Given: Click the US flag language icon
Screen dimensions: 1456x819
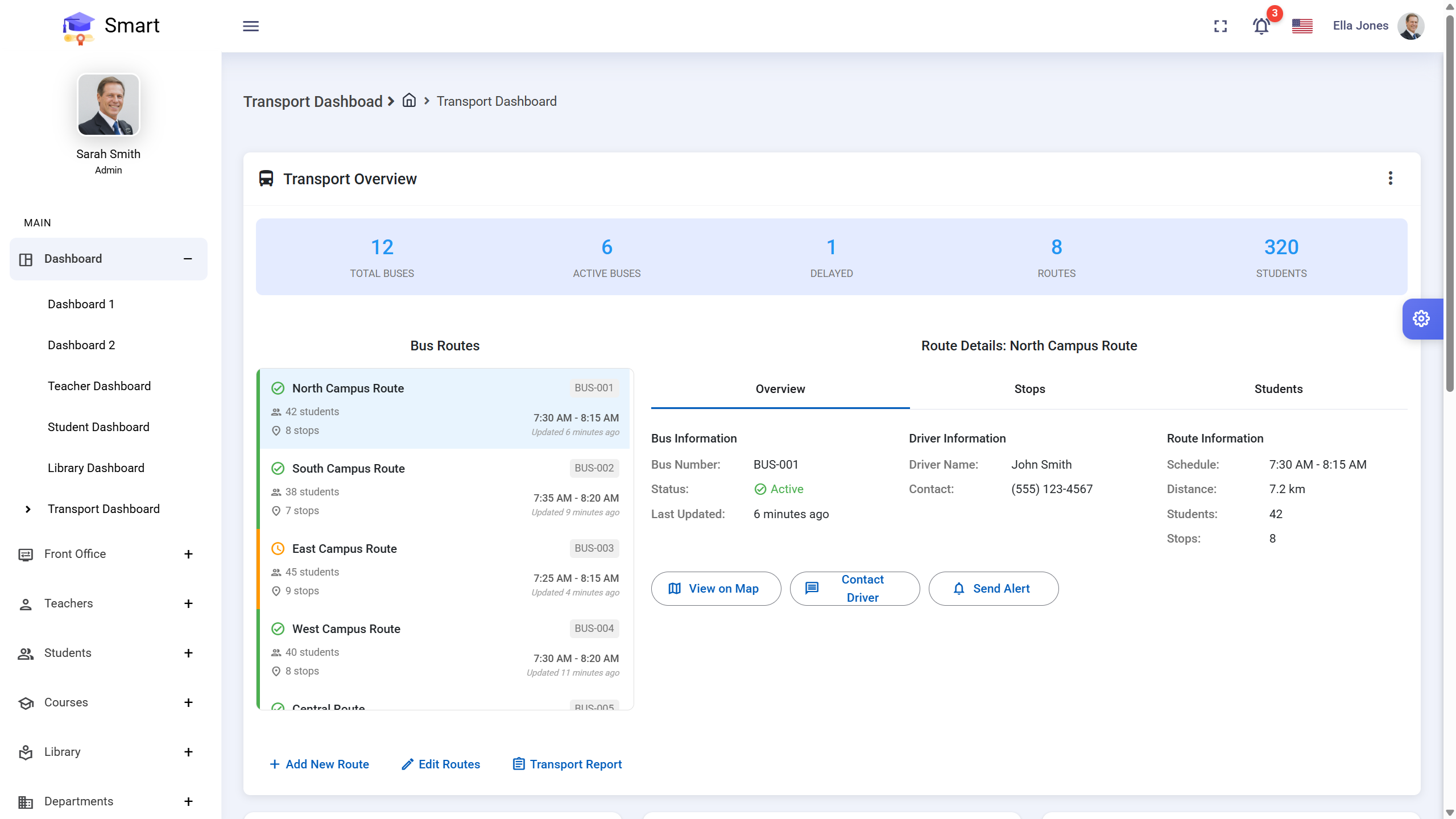Looking at the screenshot, I should [x=1302, y=26].
